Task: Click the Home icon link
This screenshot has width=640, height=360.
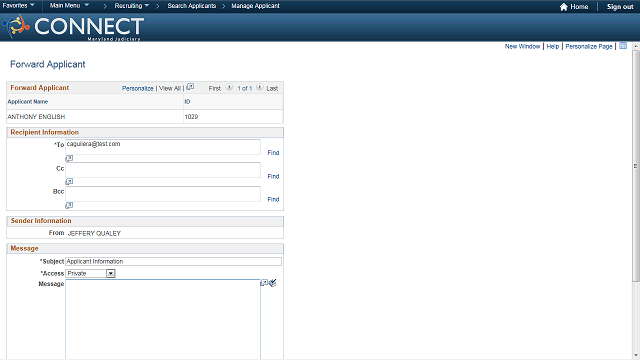Action: (x=574, y=7)
